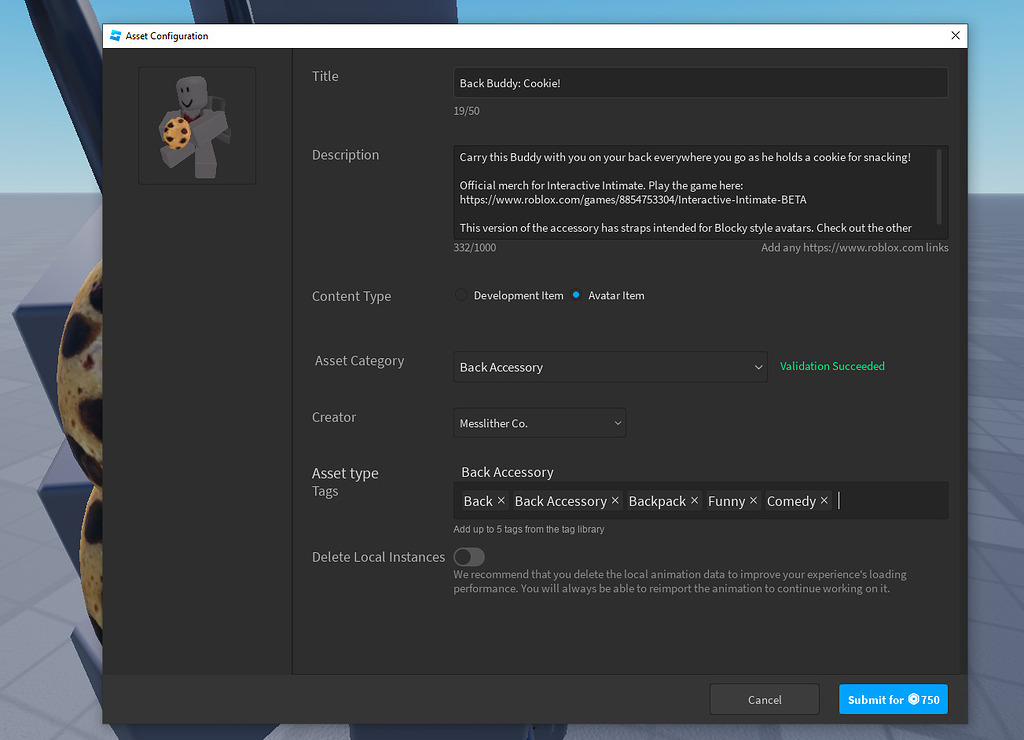
Task: Select the Avatar Item radio button
Action: pyautogui.click(x=576, y=295)
